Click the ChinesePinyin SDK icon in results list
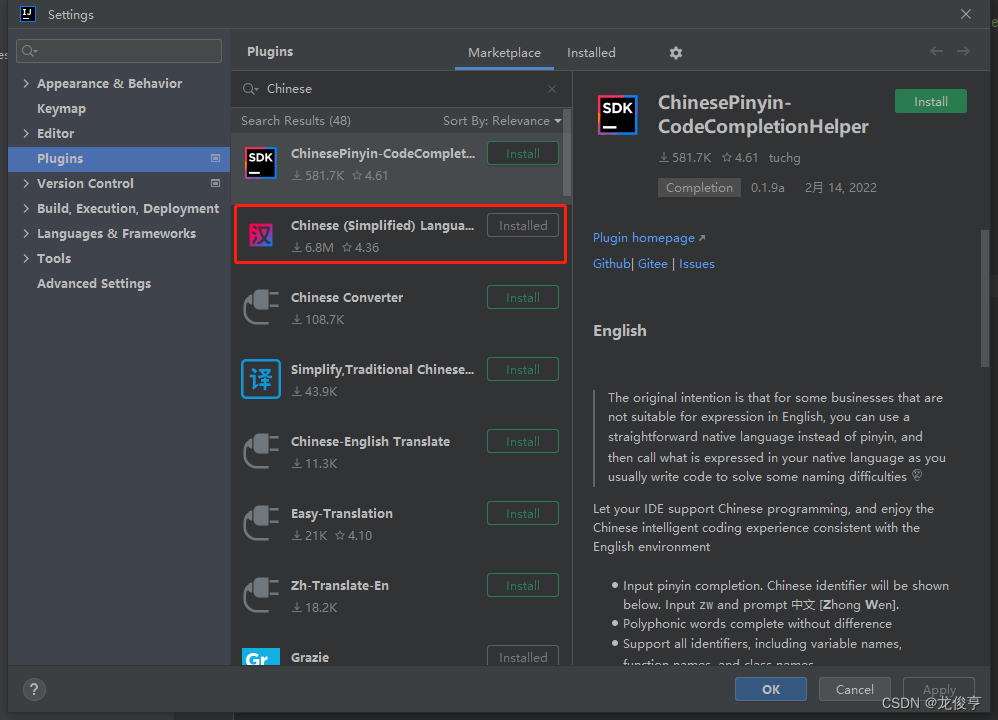The image size is (998, 720). (260, 163)
